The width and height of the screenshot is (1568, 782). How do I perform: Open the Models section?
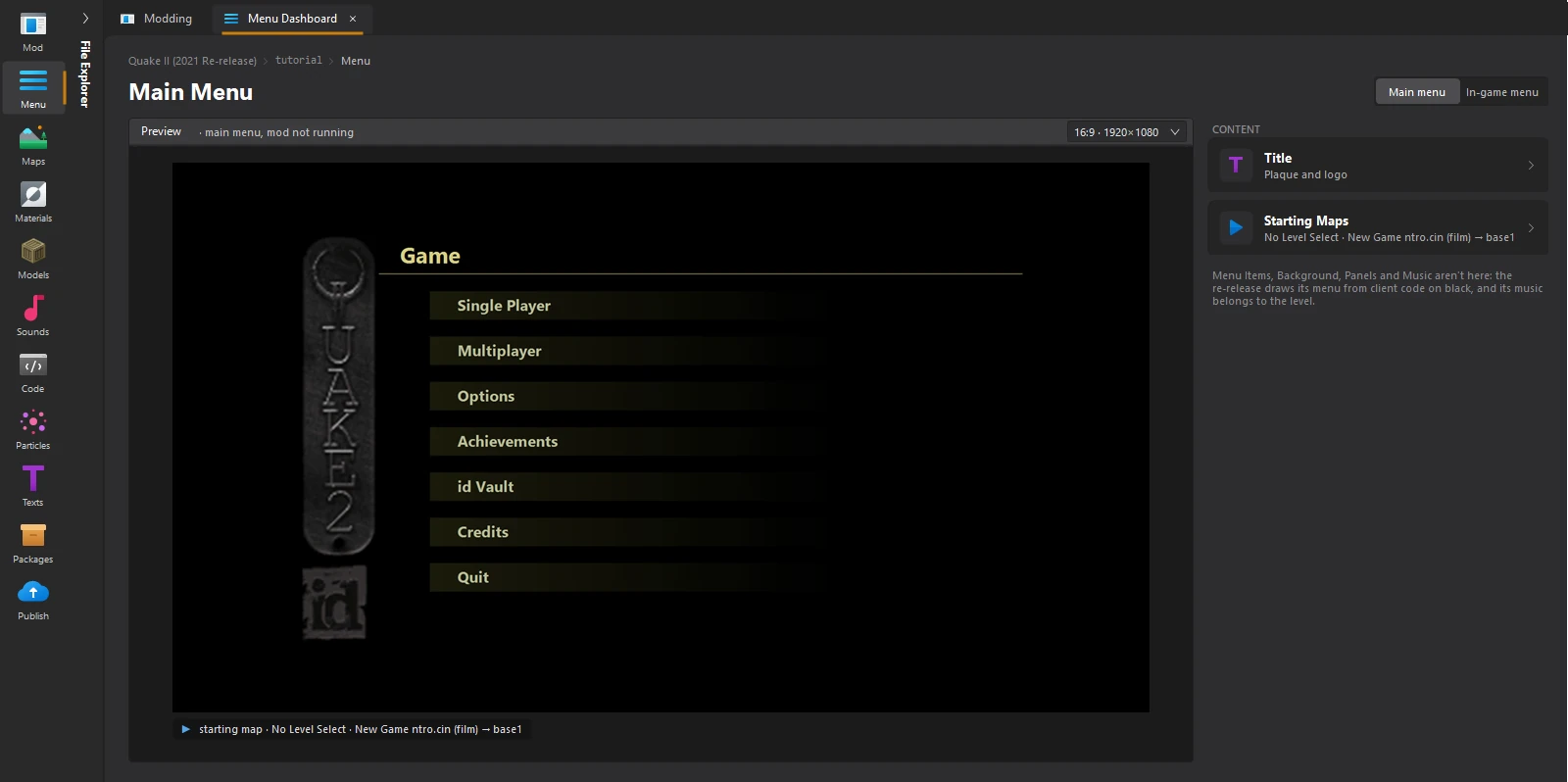click(33, 260)
